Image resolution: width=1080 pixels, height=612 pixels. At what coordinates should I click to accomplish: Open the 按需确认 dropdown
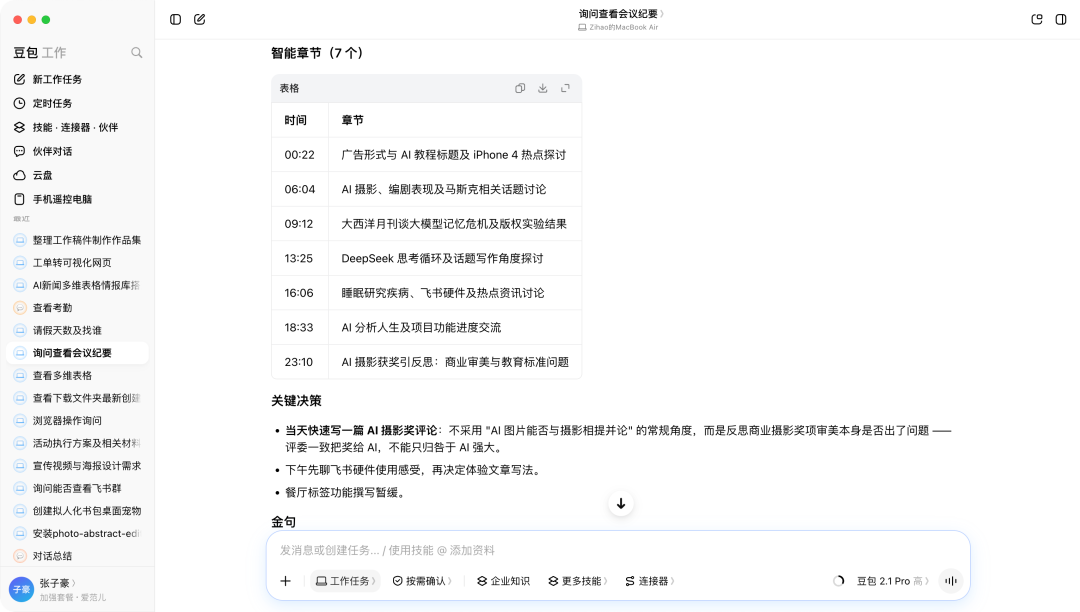[422, 581]
